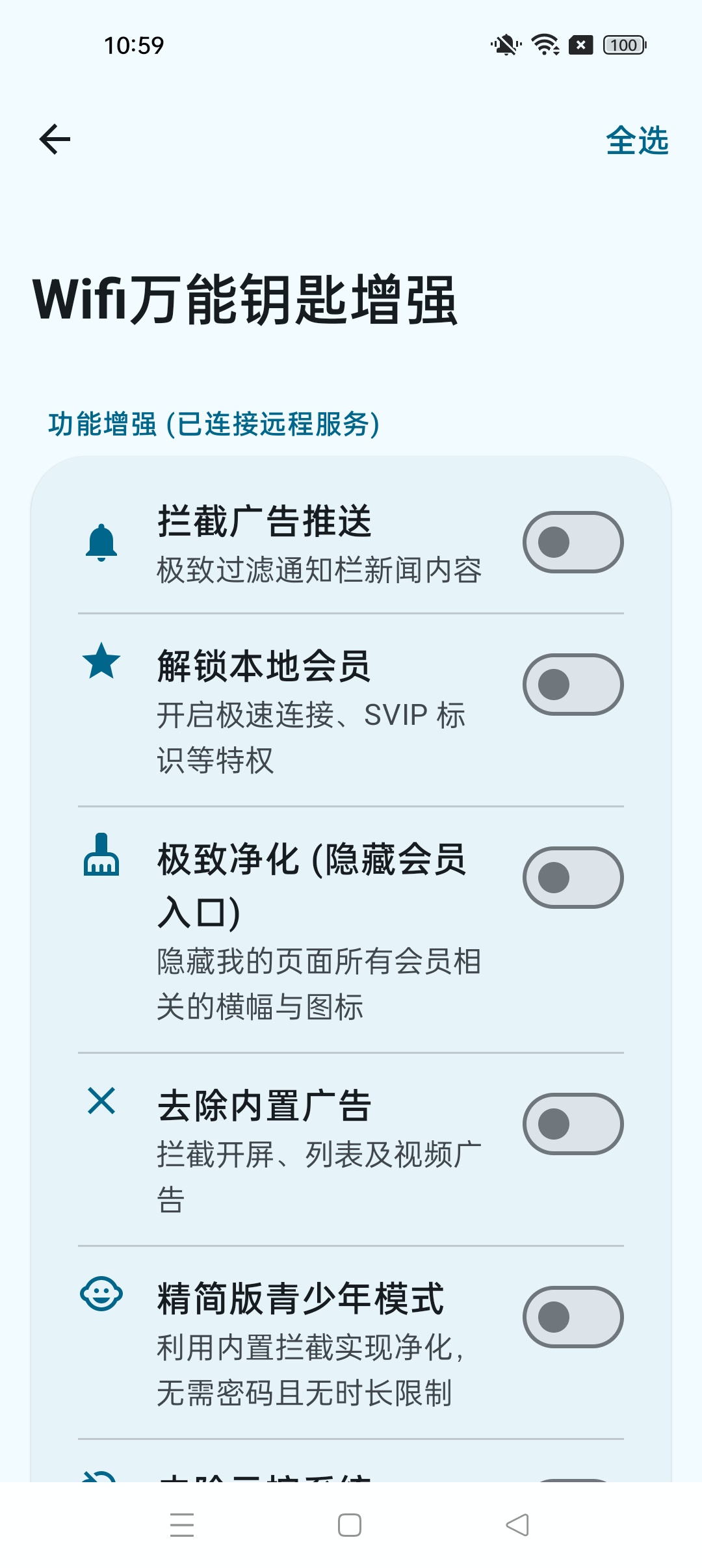Tap the Android home navigation button
702x1568 pixels.
click(350, 1525)
